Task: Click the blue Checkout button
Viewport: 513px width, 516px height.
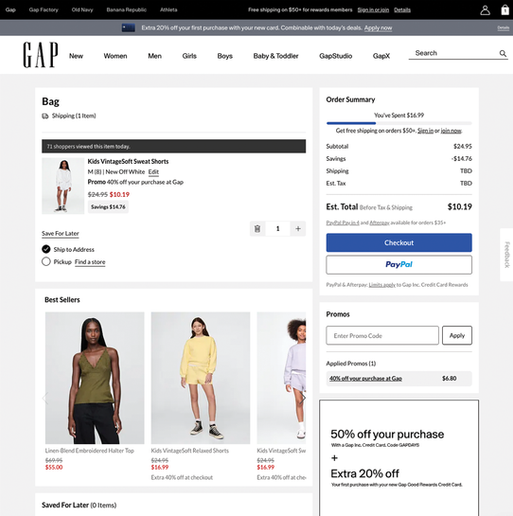Action: [399, 243]
